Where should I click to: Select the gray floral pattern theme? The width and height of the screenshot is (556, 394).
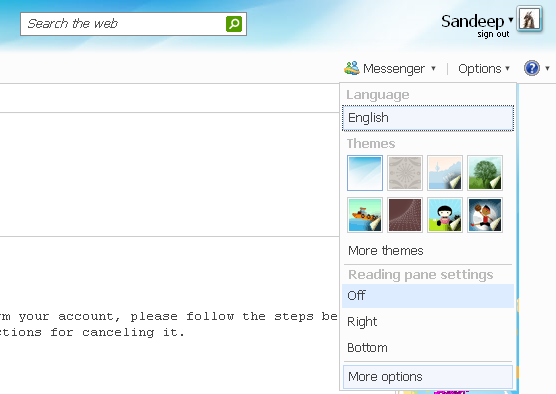[405, 173]
